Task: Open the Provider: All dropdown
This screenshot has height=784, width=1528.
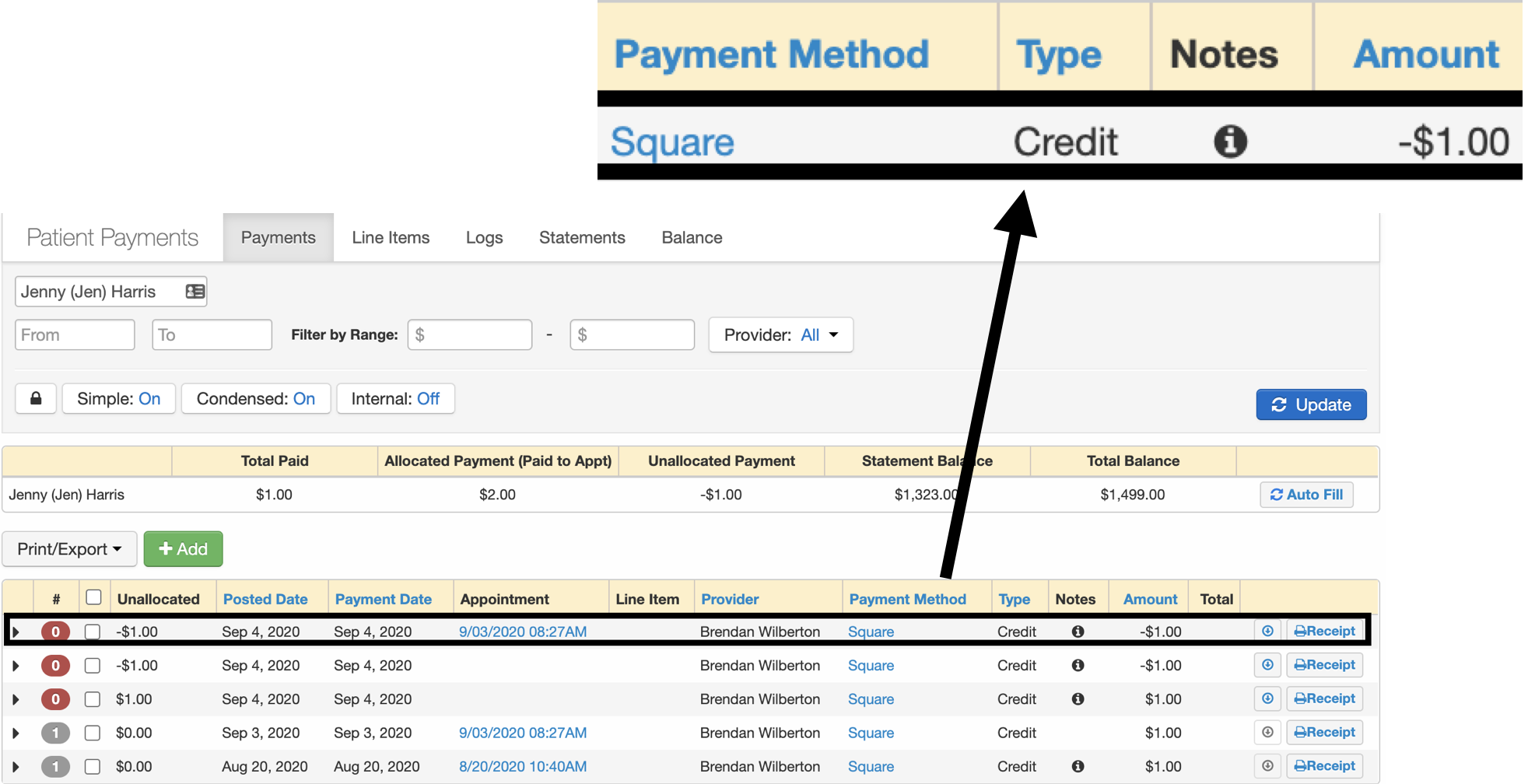Action: point(780,334)
